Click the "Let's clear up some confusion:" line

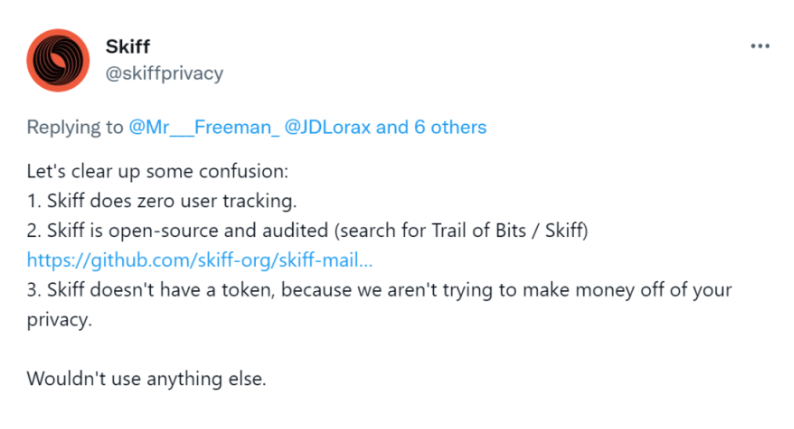tap(157, 172)
